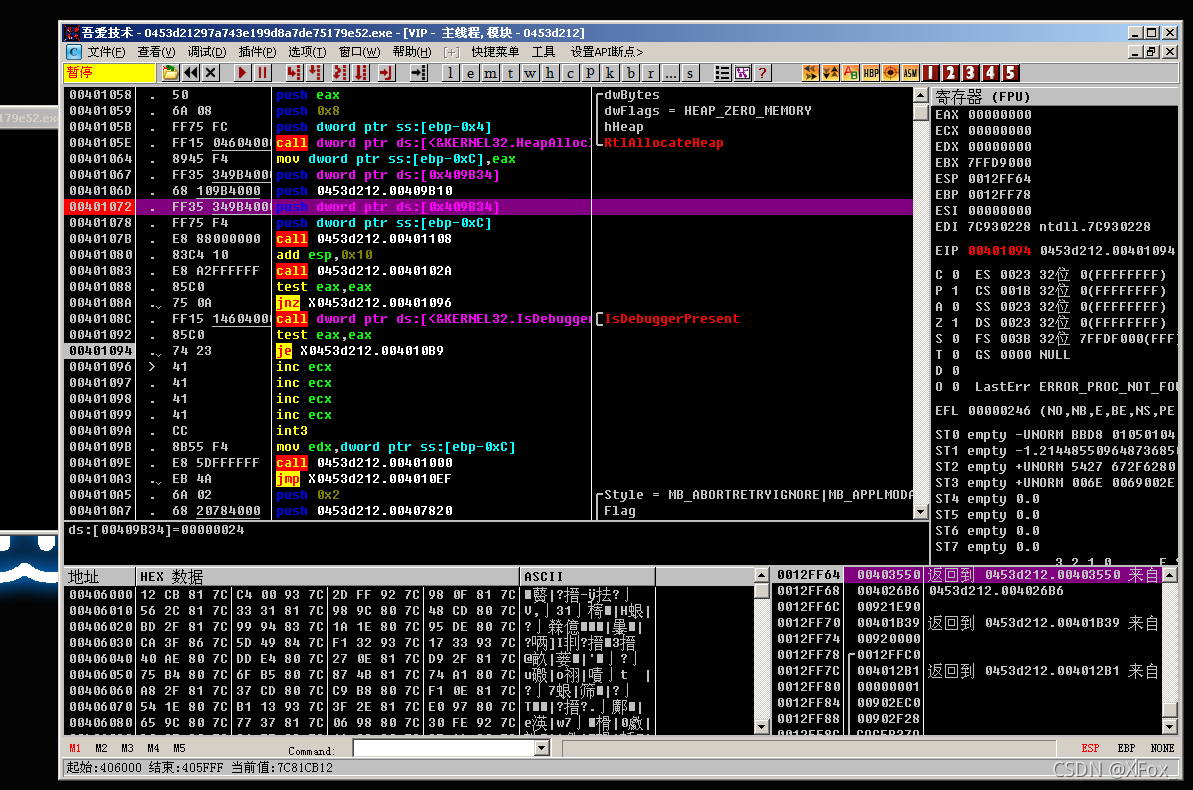Click the red question mark Help icon
The height and width of the screenshot is (790, 1193).
[x=762, y=73]
